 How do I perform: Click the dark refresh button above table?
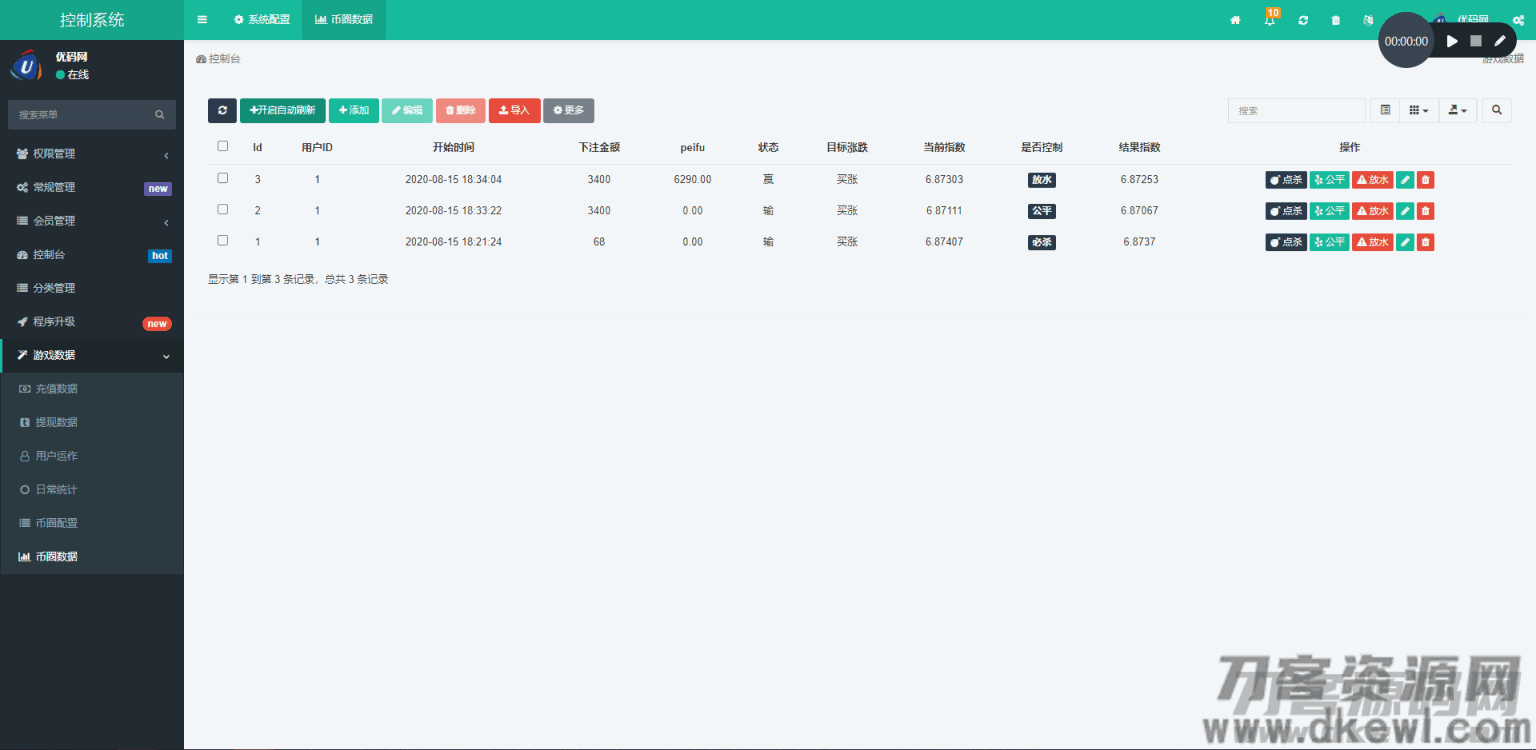pos(222,110)
